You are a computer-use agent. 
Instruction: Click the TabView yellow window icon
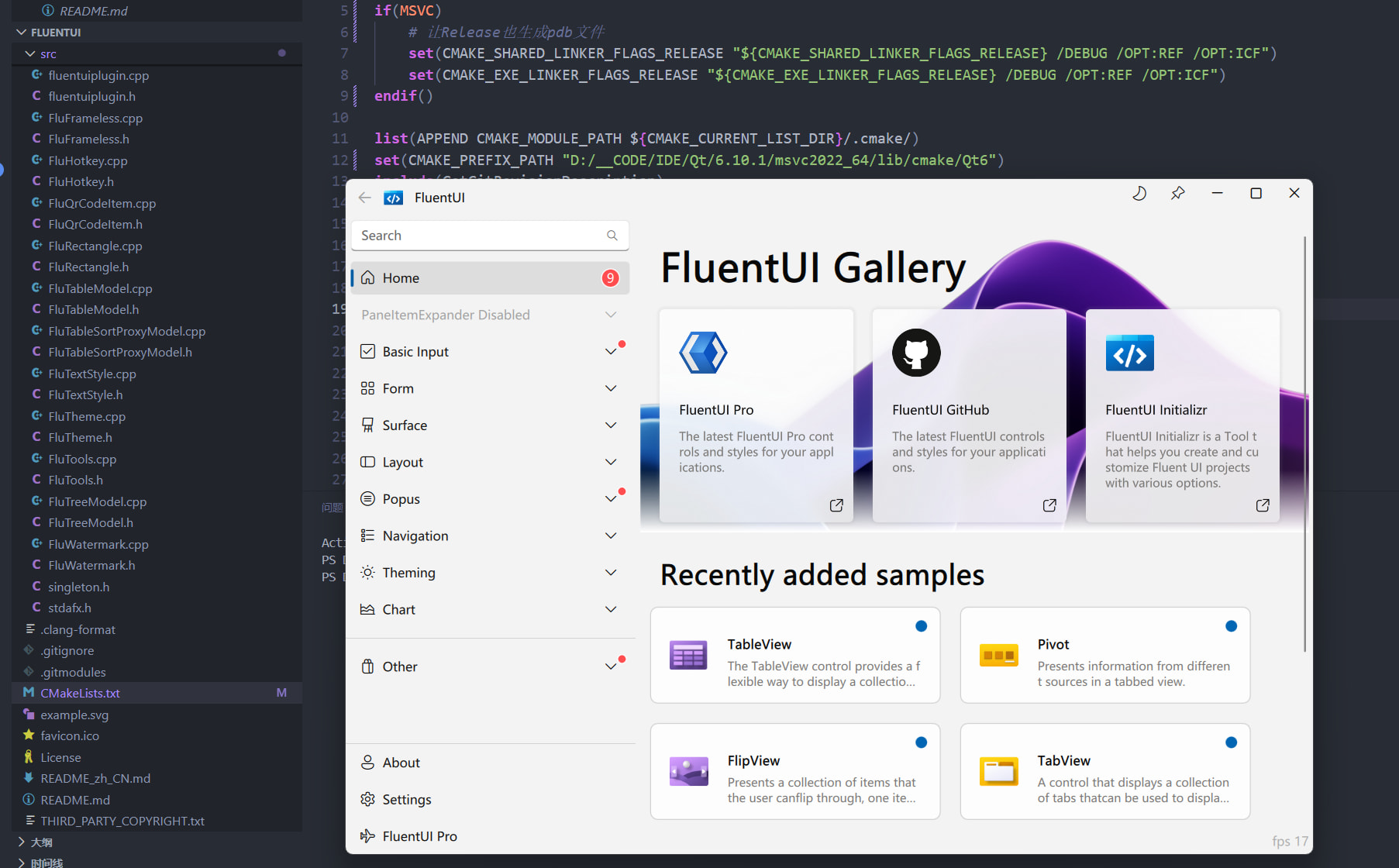pos(998,772)
